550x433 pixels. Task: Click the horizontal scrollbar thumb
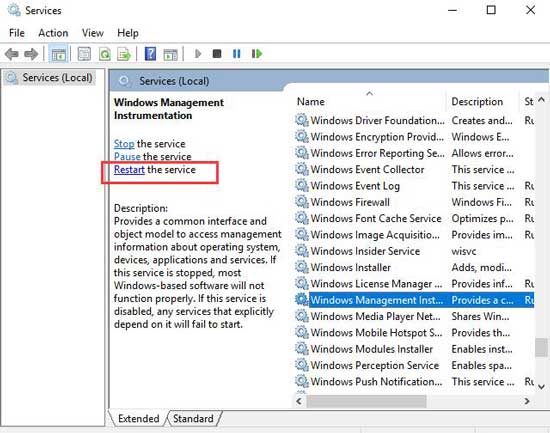pos(367,401)
